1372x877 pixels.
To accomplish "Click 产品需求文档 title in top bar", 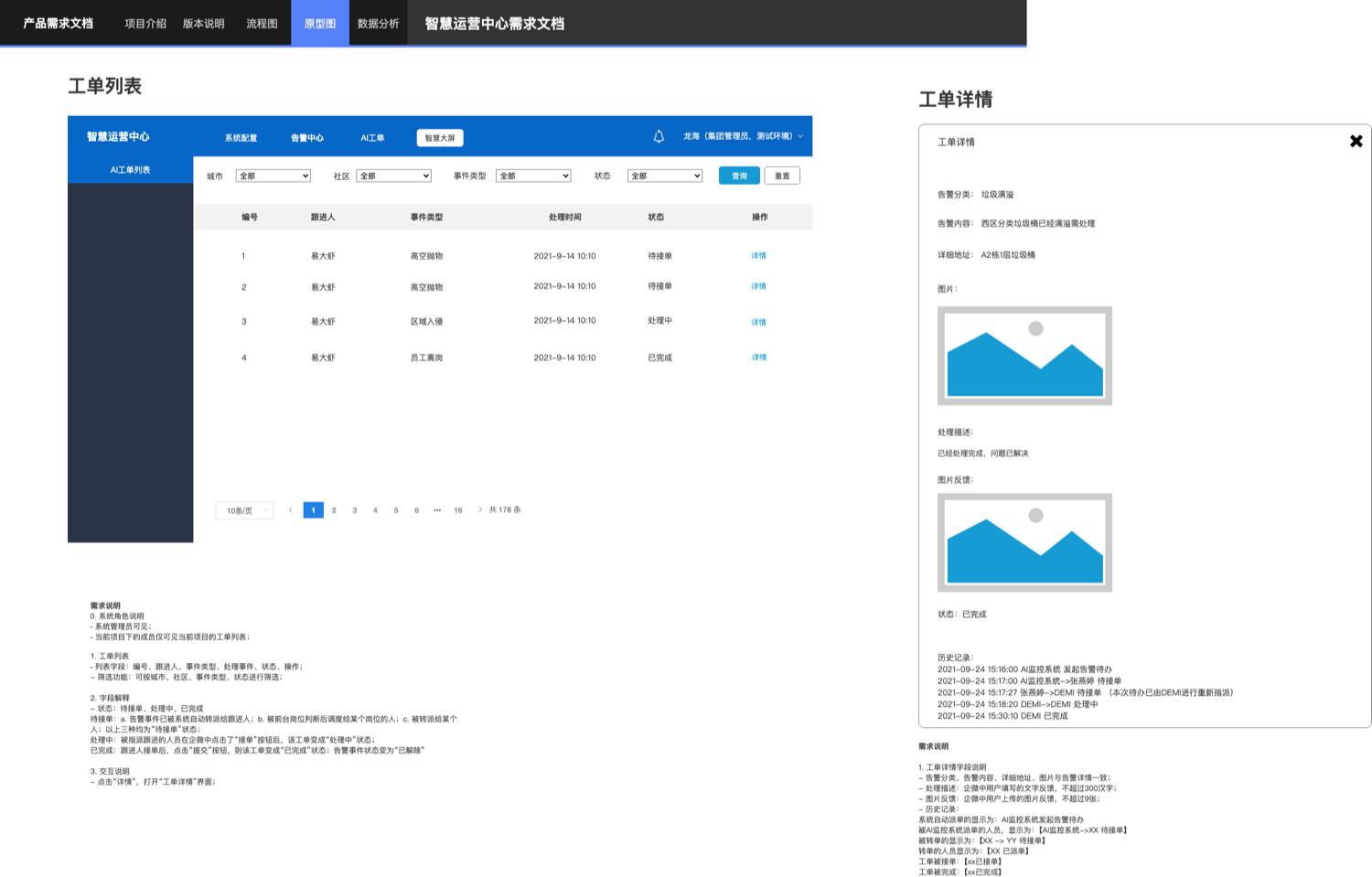I will (x=59, y=24).
